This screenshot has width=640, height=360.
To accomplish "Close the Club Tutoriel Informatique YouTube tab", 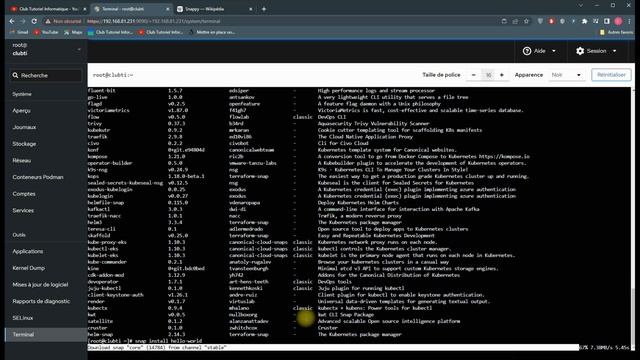I will click(x=84, y=9).
